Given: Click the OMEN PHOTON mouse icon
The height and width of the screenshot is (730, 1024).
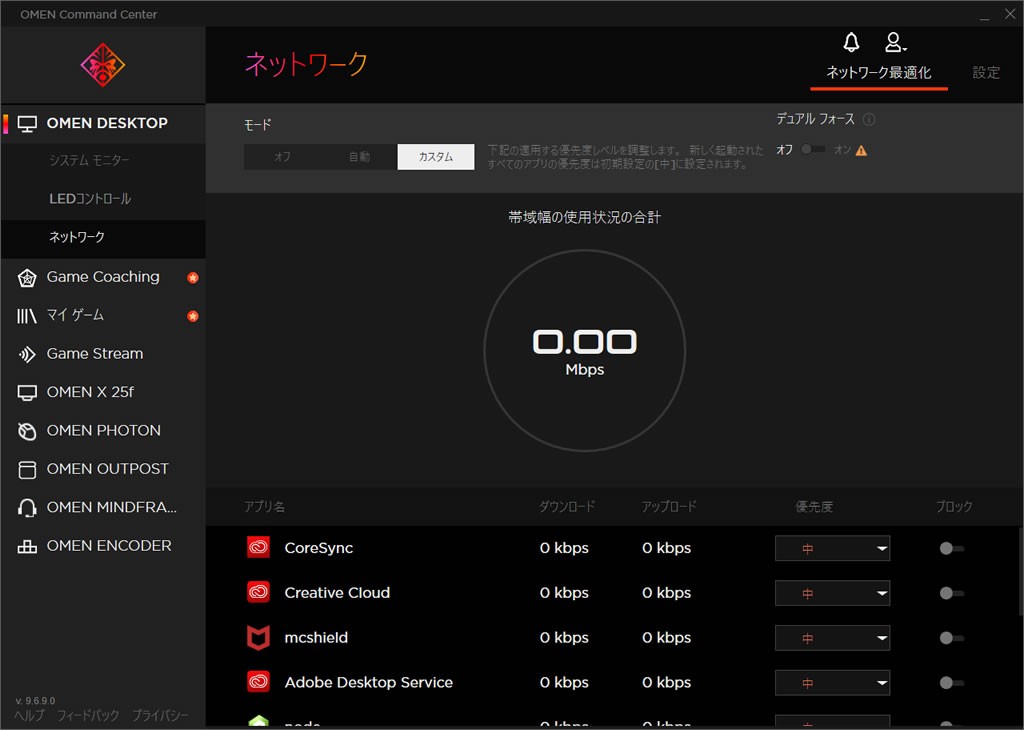Looking at the screenshot, I should coord(27,432).
